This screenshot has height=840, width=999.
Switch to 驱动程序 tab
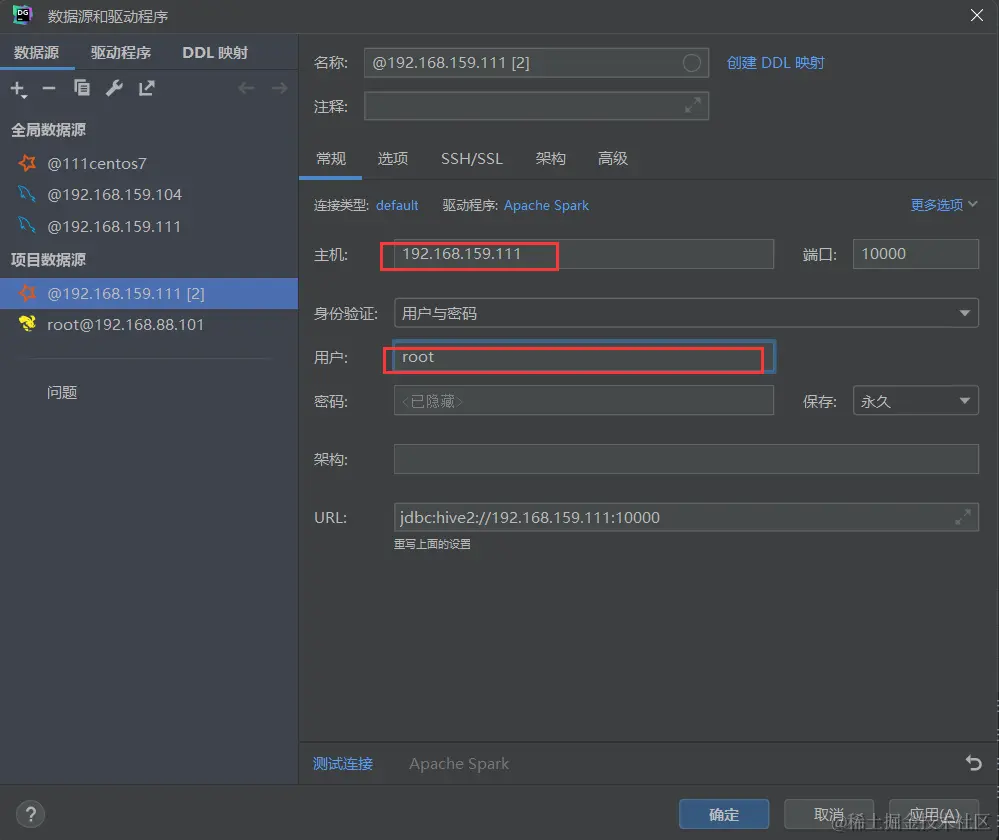[120, 52]
